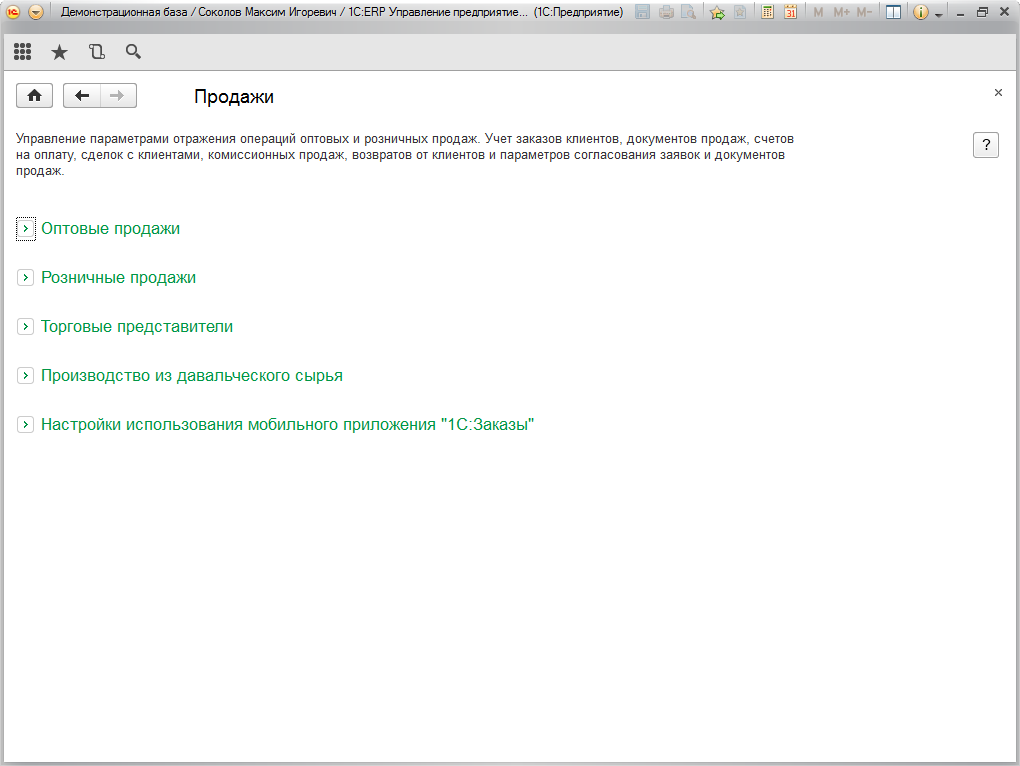The width and height of the screenshot is (1020, 766).
Task: Minimize the application window
Action: point(960,12)
